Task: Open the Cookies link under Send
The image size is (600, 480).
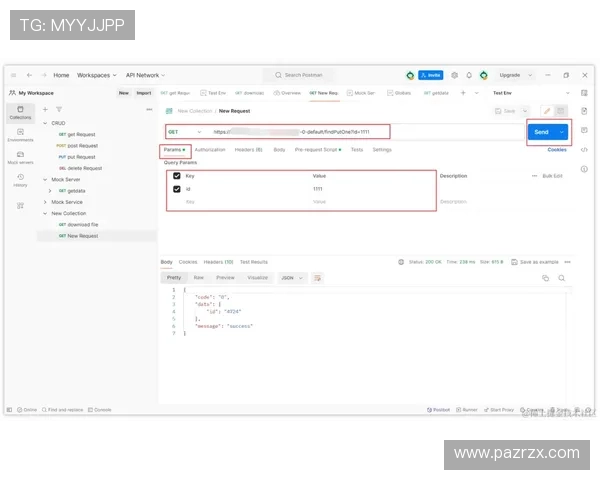Action: tap(556, 149)
